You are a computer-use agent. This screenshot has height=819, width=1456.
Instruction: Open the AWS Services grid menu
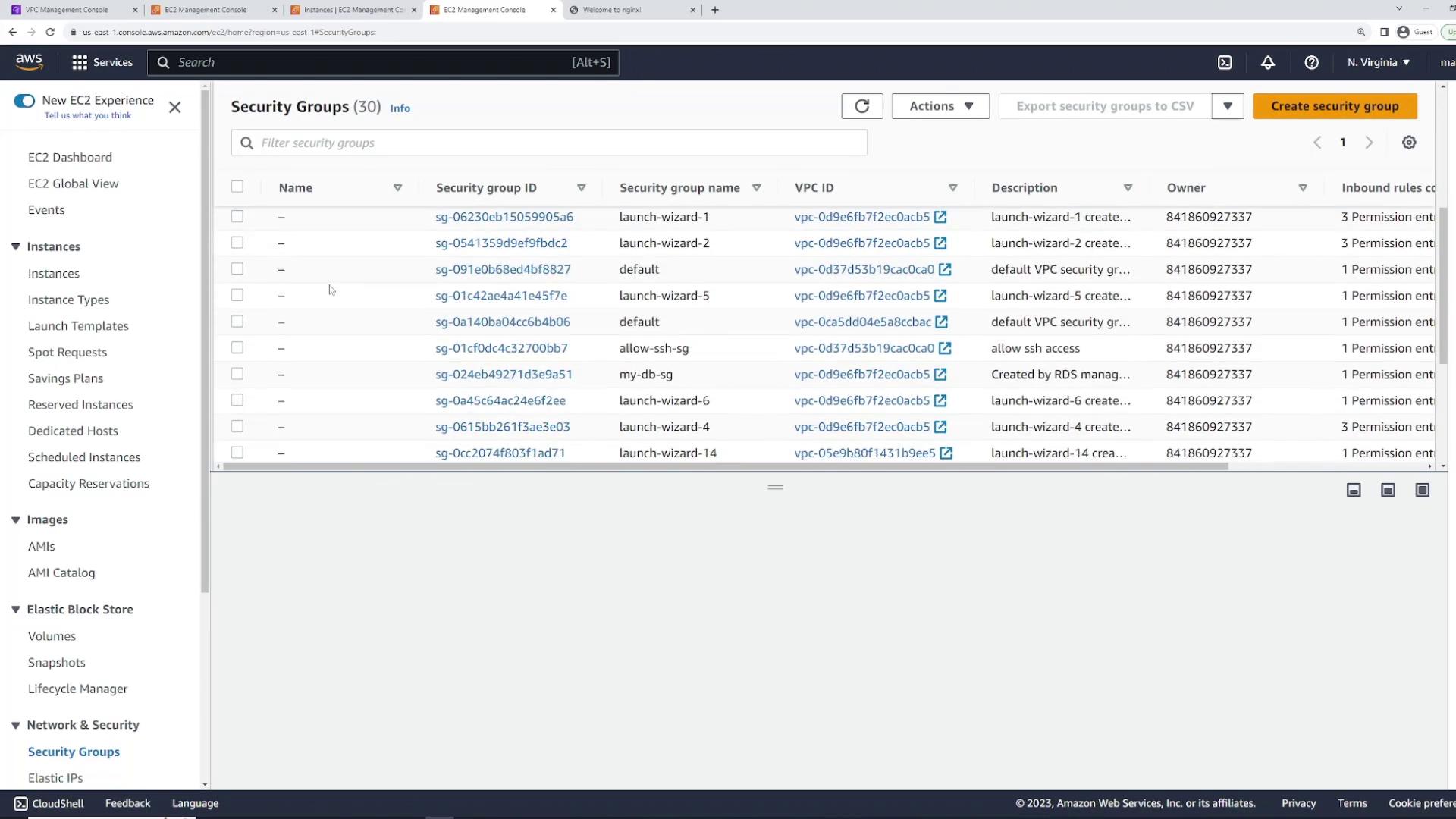click(80, 63)
